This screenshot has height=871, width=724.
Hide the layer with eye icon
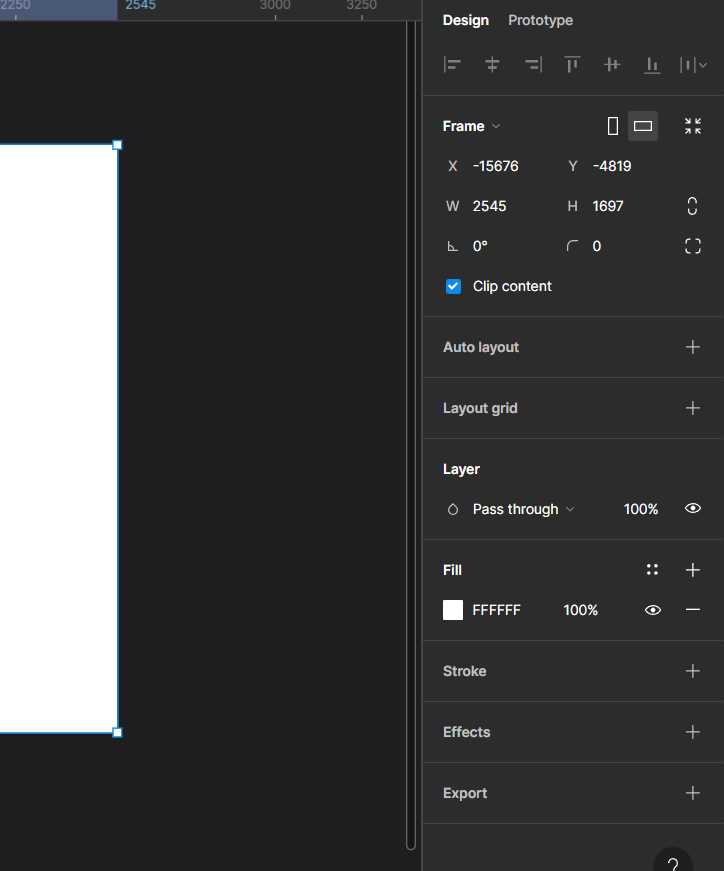tap(692, 508)
